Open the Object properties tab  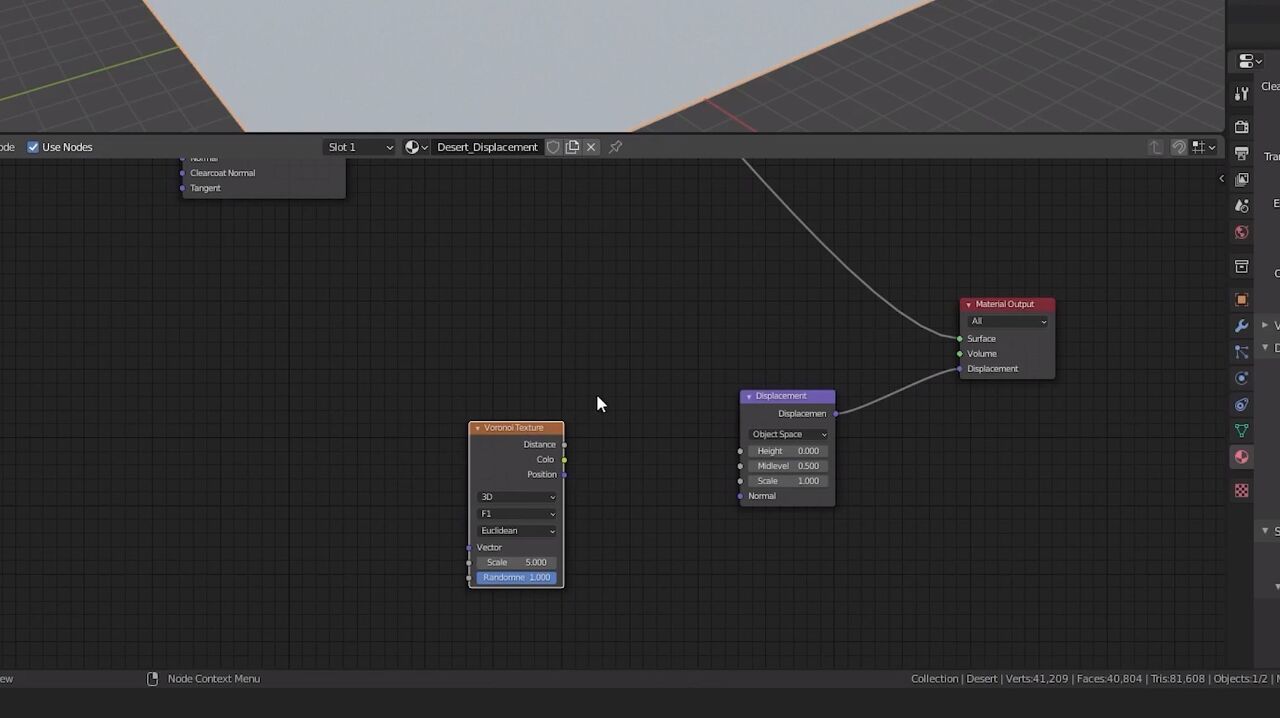1241,300
